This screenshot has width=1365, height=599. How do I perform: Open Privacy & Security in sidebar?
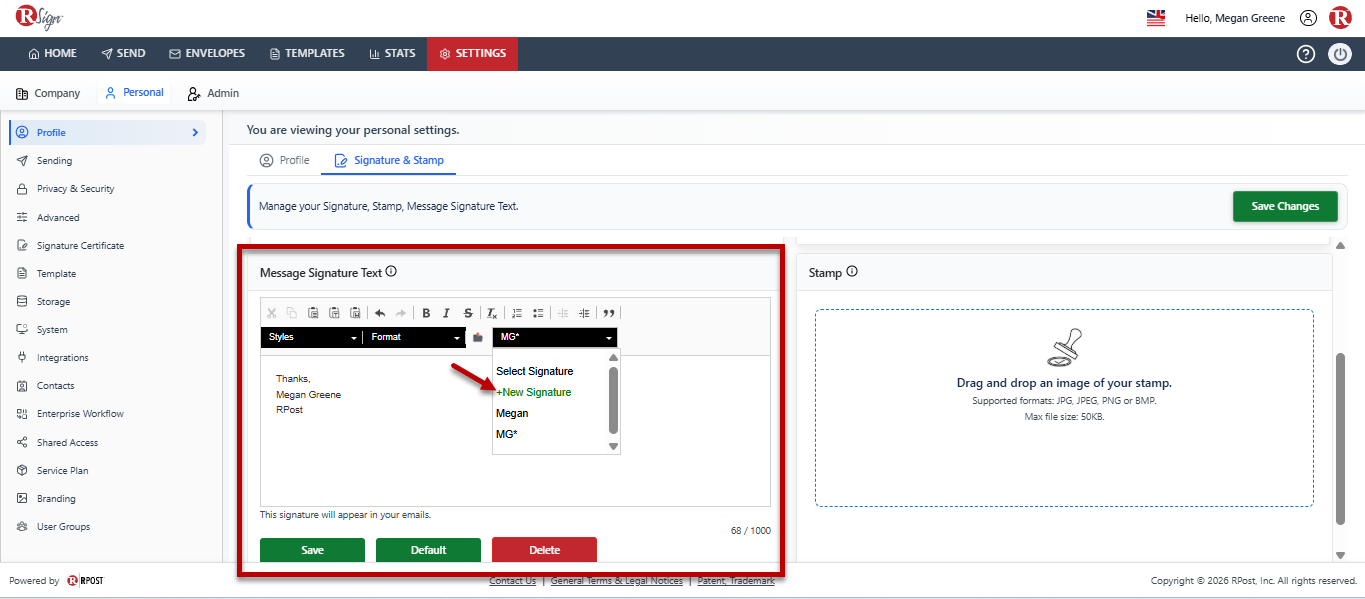click(x=76, y=188)
